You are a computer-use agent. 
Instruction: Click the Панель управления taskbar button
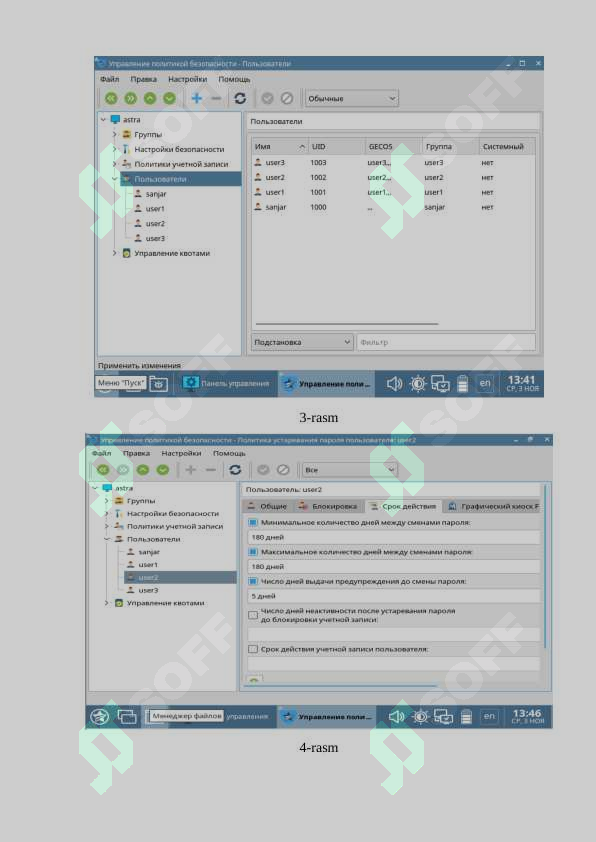pyautogui.click(x=226, y=383)
